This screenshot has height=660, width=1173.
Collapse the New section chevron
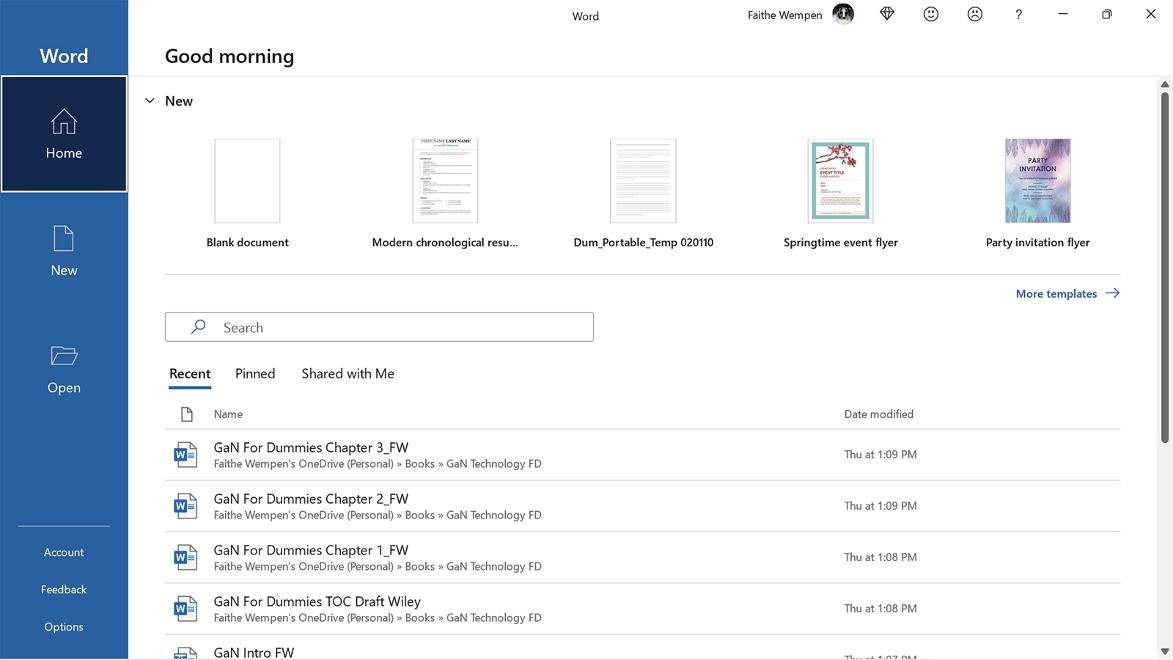tap(150, 100)
